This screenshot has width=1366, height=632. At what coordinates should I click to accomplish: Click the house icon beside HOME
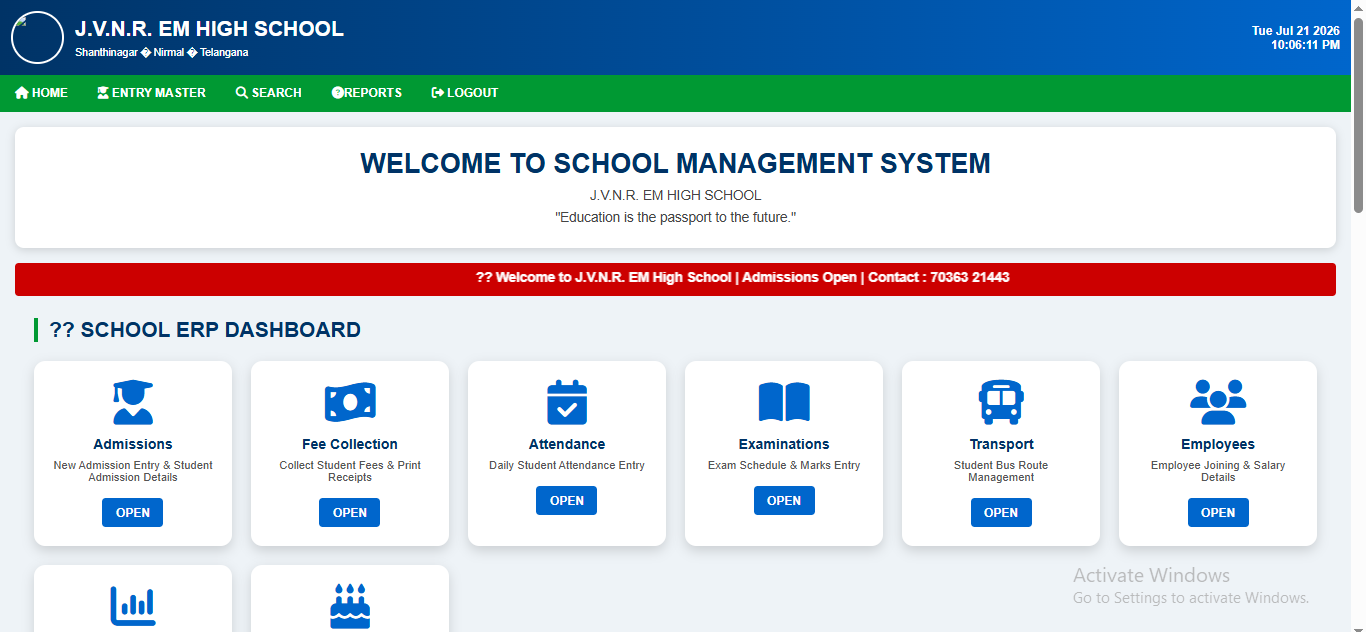click(x=22, y=93)
